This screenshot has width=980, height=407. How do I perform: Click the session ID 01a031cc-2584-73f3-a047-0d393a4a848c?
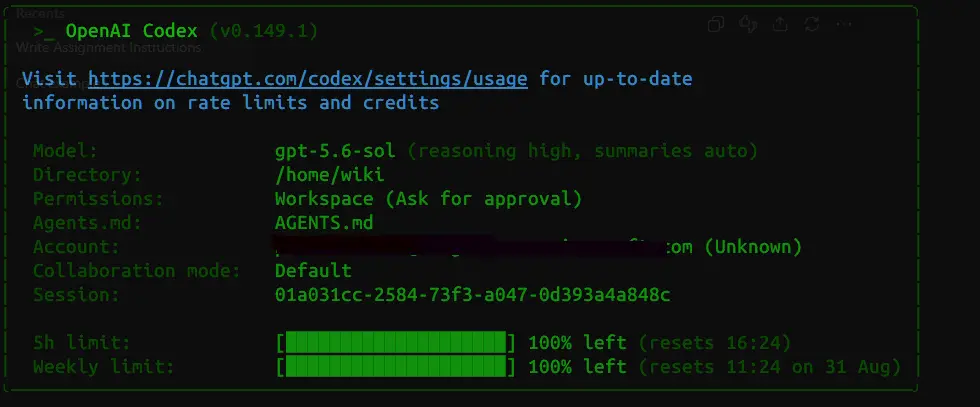[472, 295]
